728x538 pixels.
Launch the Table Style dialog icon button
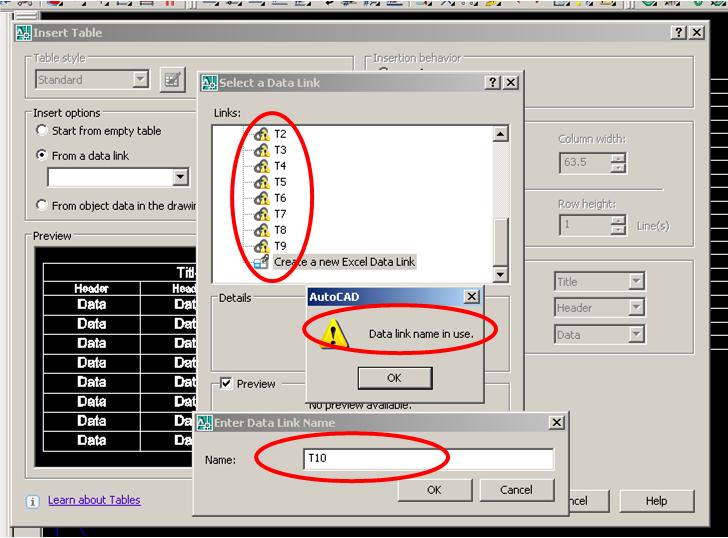point(172,80)
